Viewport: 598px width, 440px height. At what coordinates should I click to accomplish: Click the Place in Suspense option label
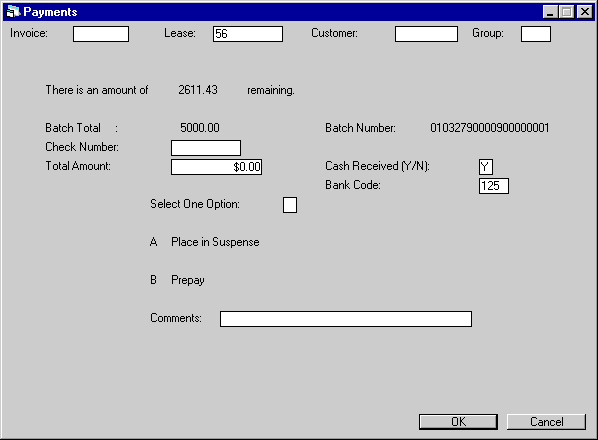click(x=215, y=242)
